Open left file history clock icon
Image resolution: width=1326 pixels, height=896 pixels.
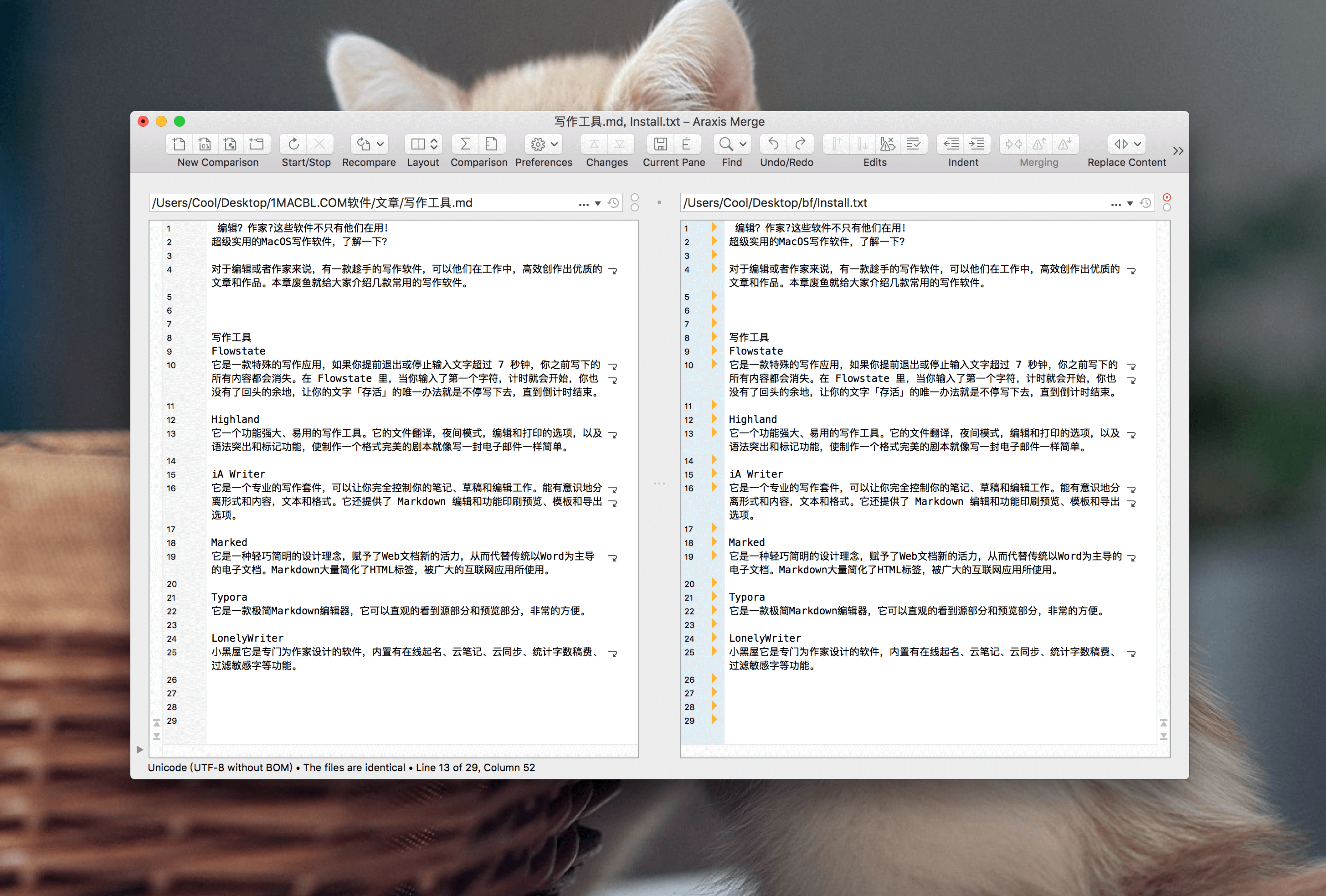coord(613,203)
